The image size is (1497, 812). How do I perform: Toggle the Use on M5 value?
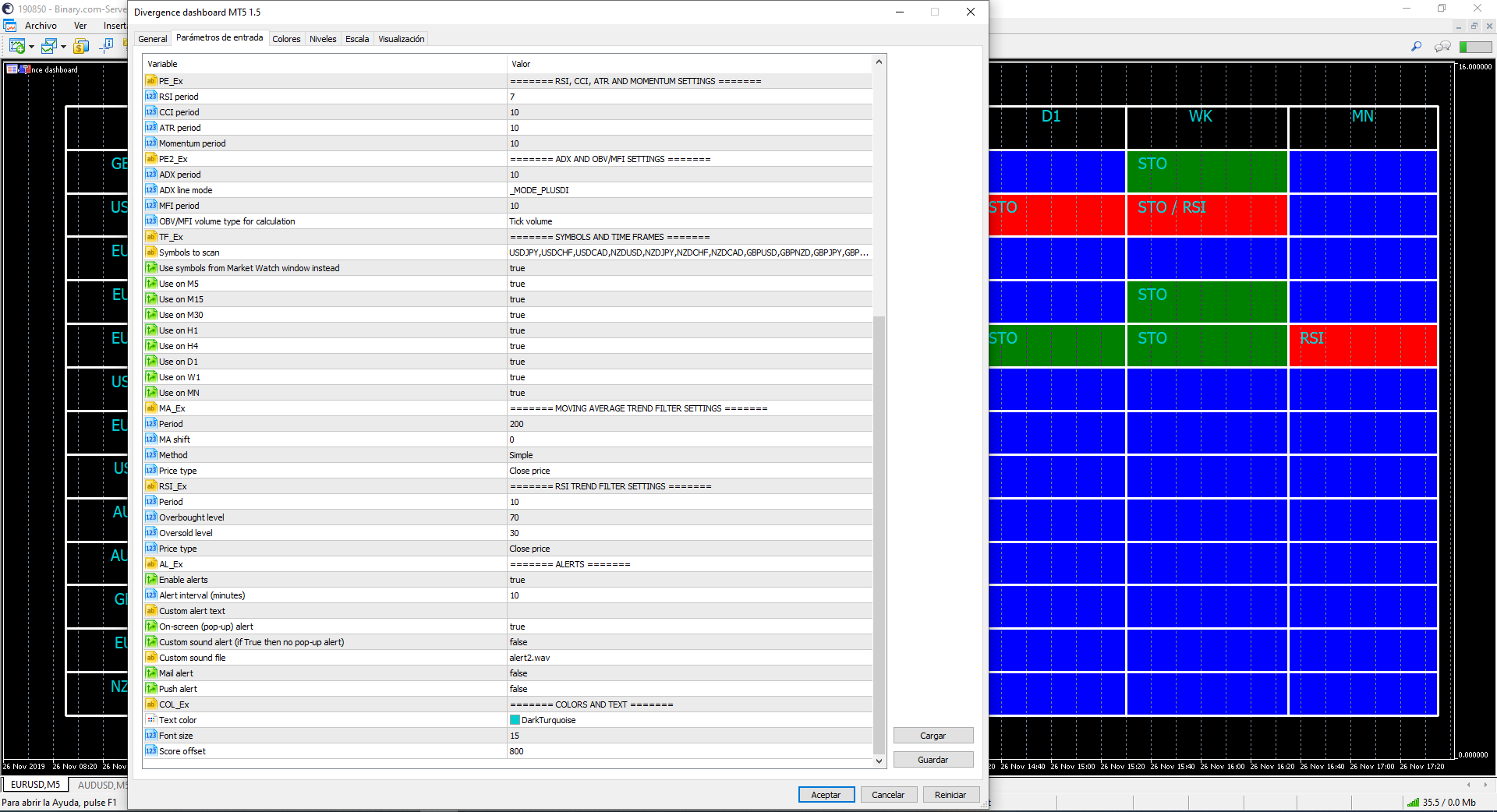(x=689, y=284)
